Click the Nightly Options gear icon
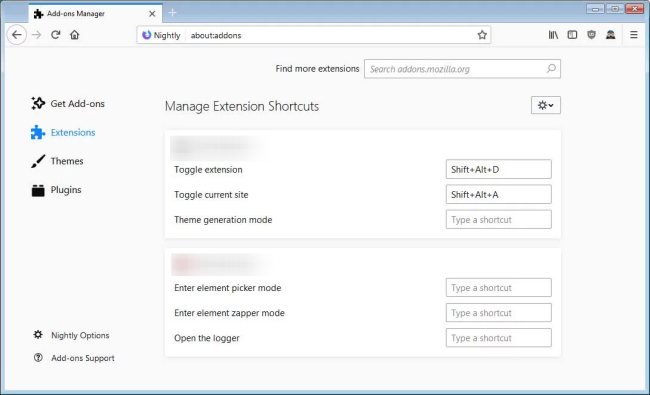650x395 pixels. pyautogui.click(x=38, y=334)
